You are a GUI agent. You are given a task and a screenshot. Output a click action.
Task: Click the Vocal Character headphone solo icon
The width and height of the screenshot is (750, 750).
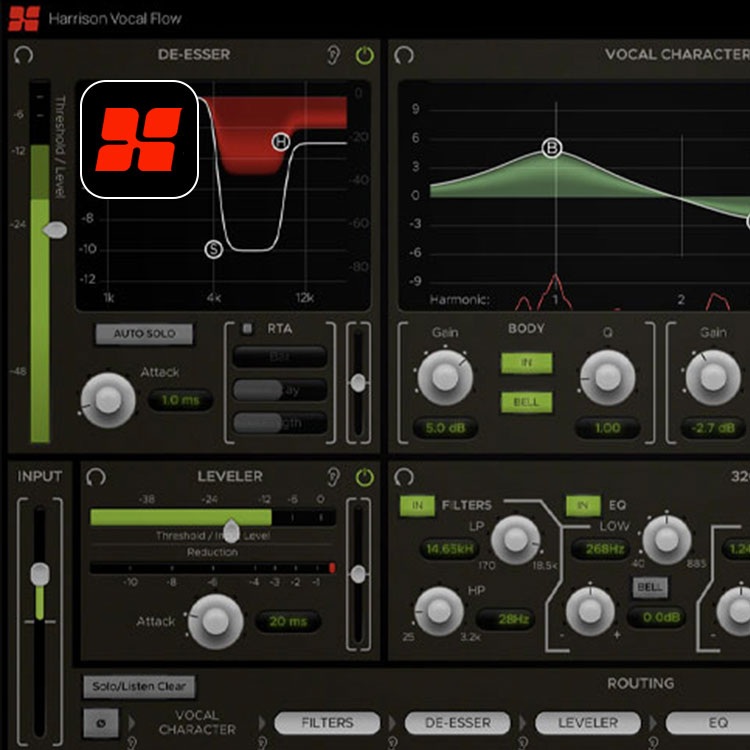pos(404,55)
